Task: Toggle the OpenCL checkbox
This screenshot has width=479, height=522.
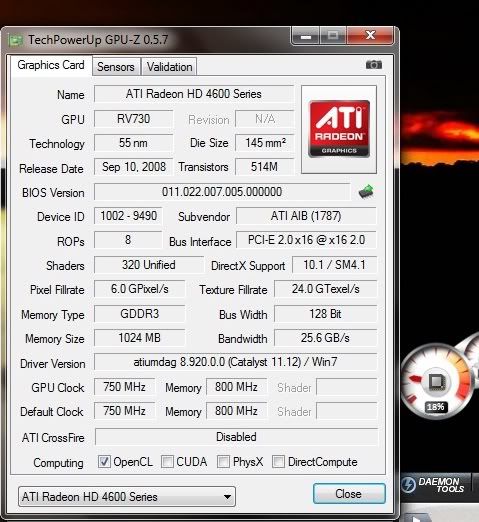Action: tap(104, 462)
